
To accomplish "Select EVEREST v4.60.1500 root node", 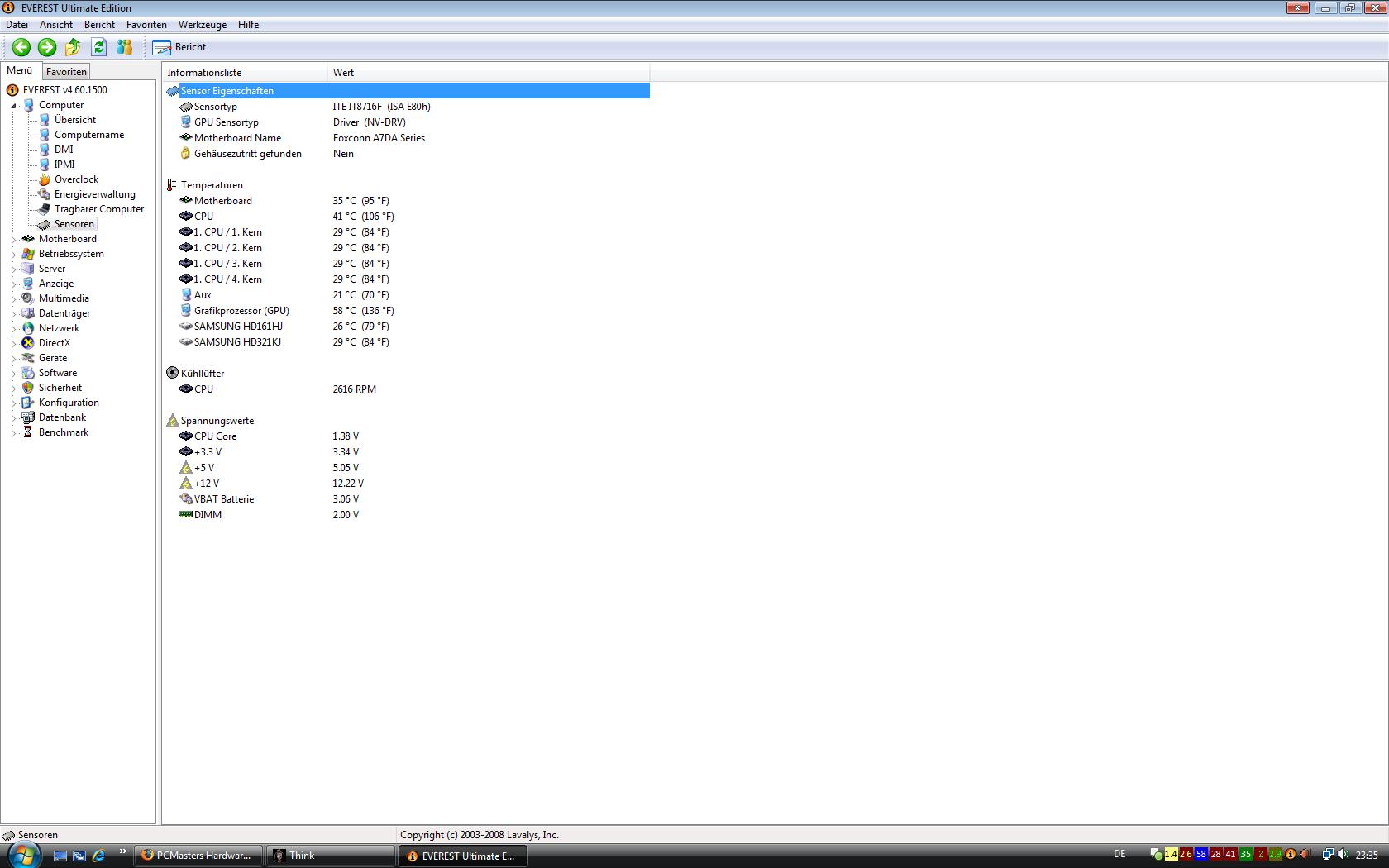I will (64, 90).
